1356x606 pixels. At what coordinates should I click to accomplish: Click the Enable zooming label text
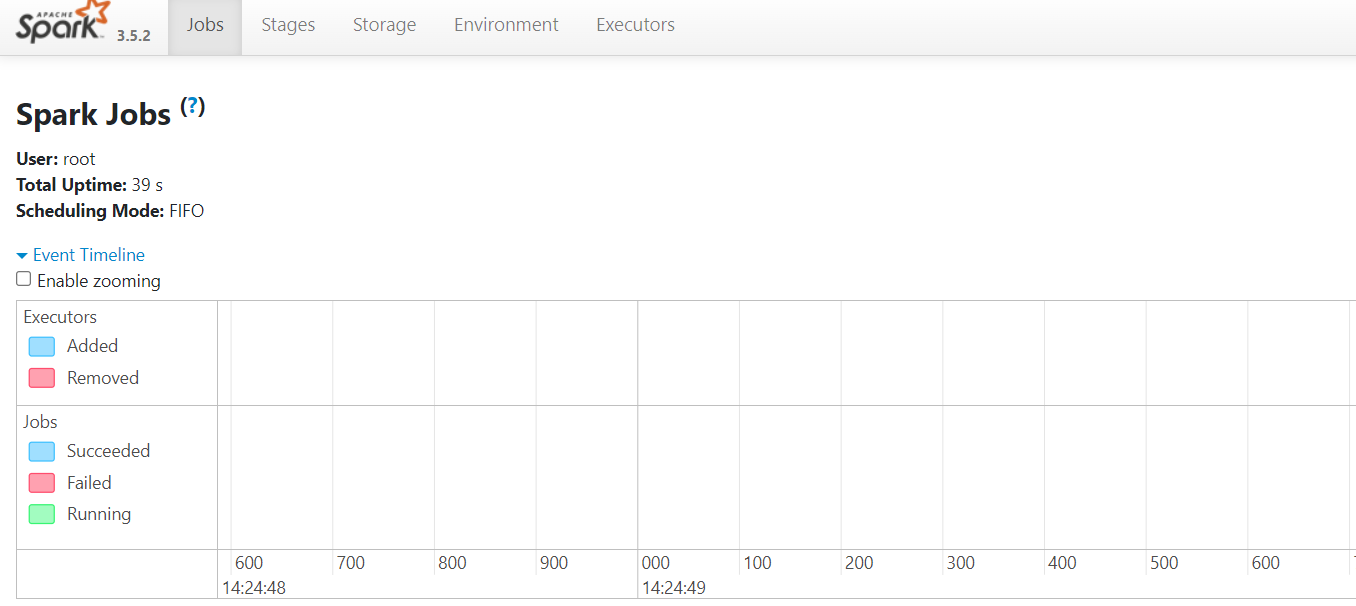click(x=99, y=281)
